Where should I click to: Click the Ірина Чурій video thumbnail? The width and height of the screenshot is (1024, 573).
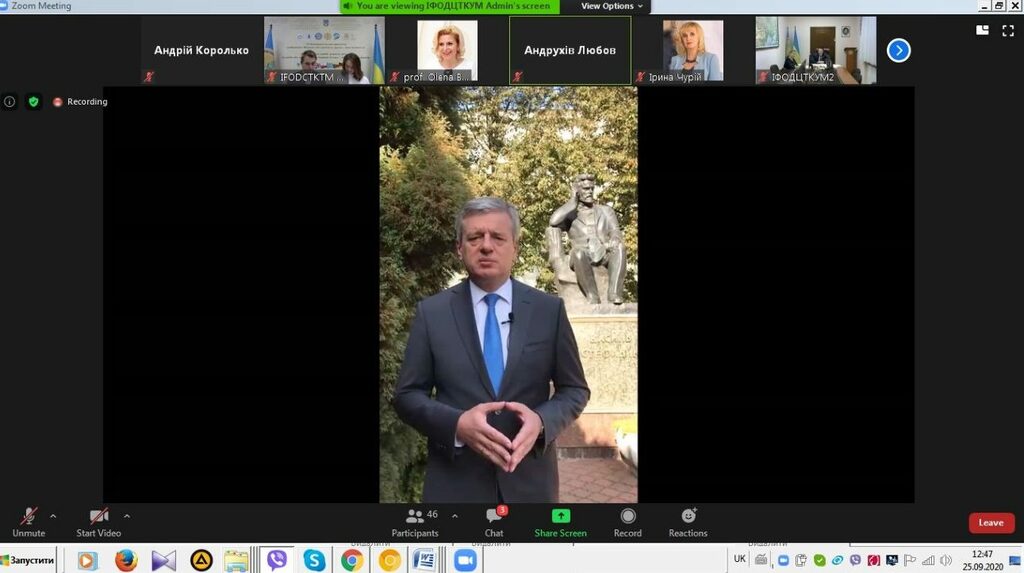693,50
